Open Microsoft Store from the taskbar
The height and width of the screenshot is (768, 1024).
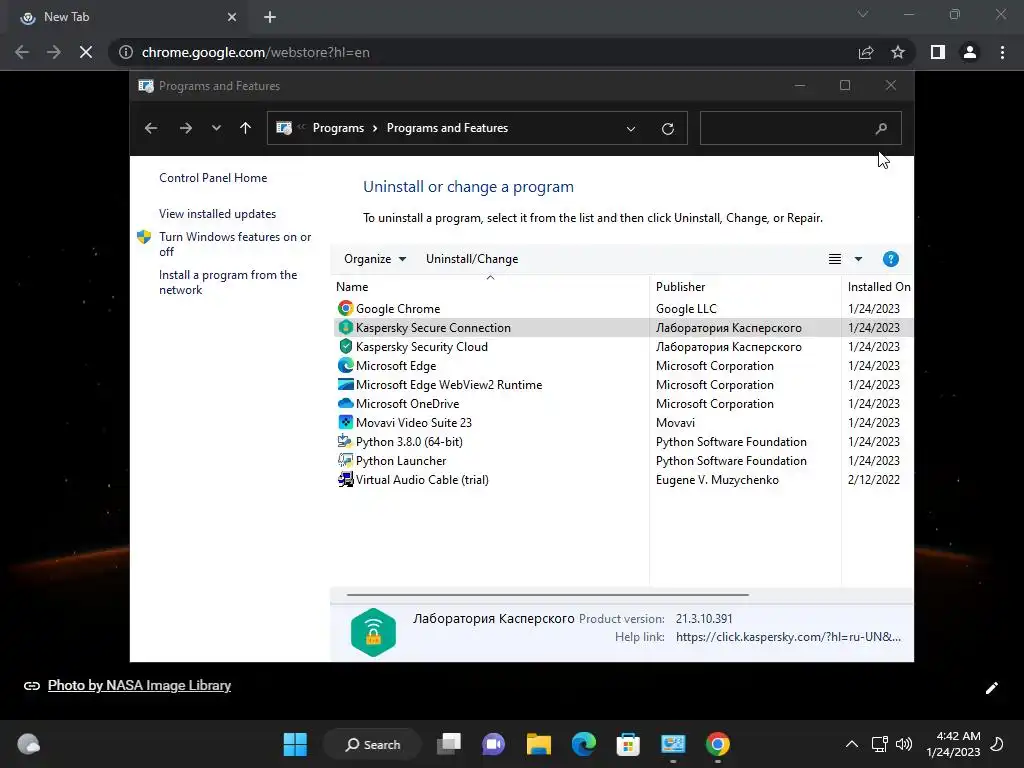(x=628, y=744)
